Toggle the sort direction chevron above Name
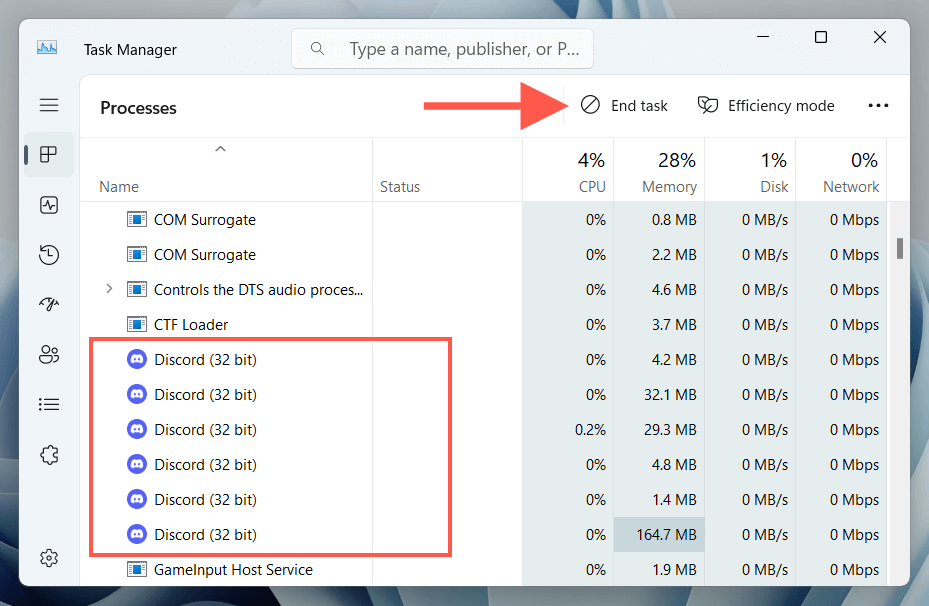 click(x=220, y=149)
